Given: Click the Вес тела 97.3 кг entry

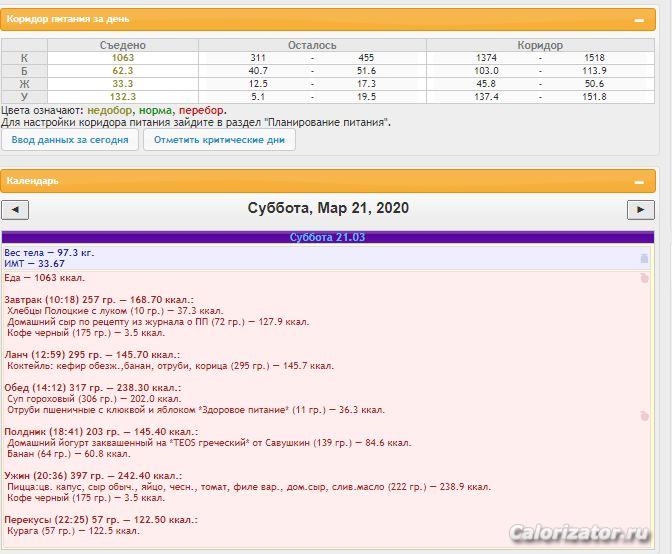Looking at the screenshot, I should [x=49, y=253].
